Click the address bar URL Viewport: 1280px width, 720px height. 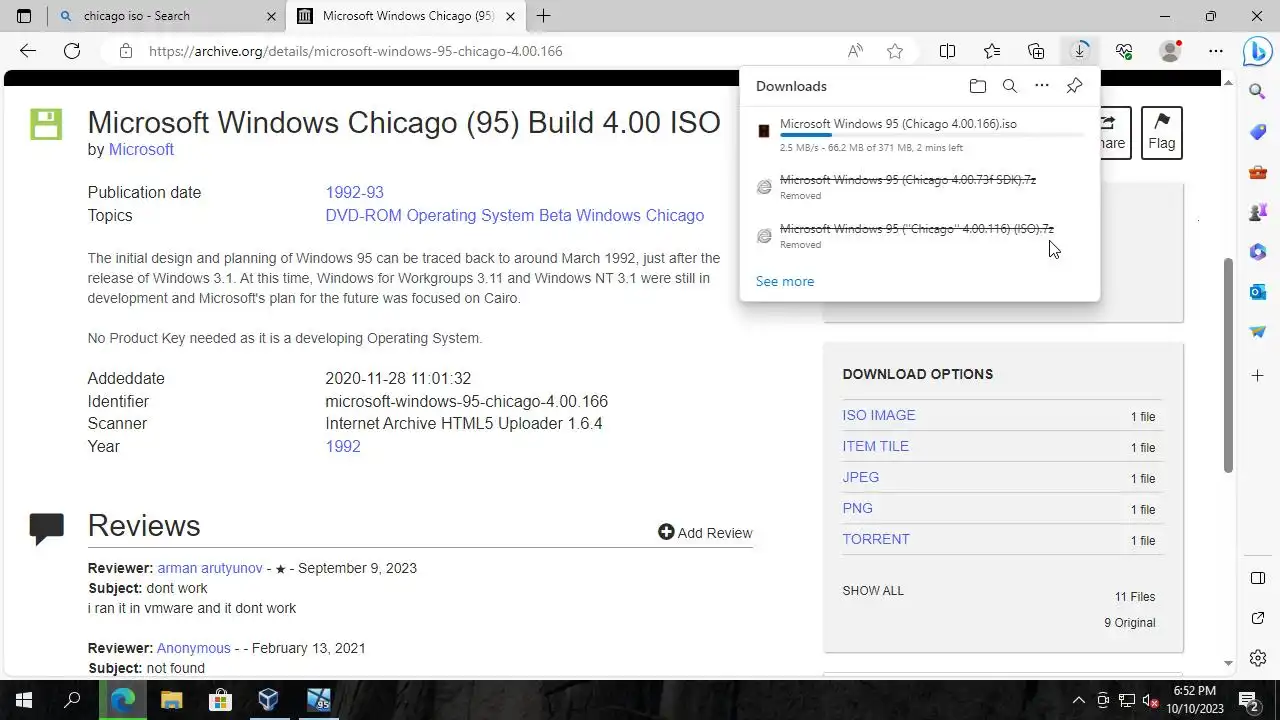356,51
